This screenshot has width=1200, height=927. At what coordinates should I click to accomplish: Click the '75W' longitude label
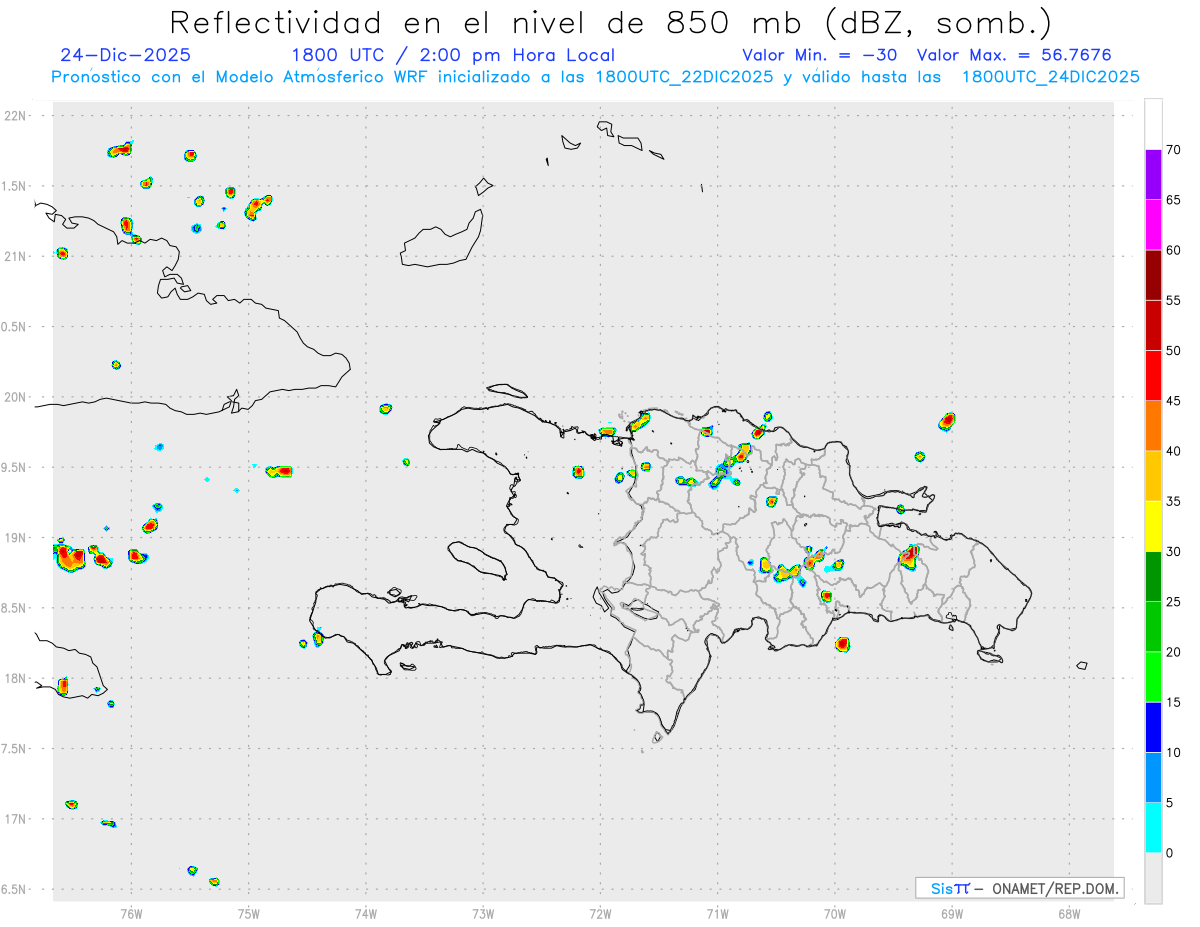click(x=249, y=913)
